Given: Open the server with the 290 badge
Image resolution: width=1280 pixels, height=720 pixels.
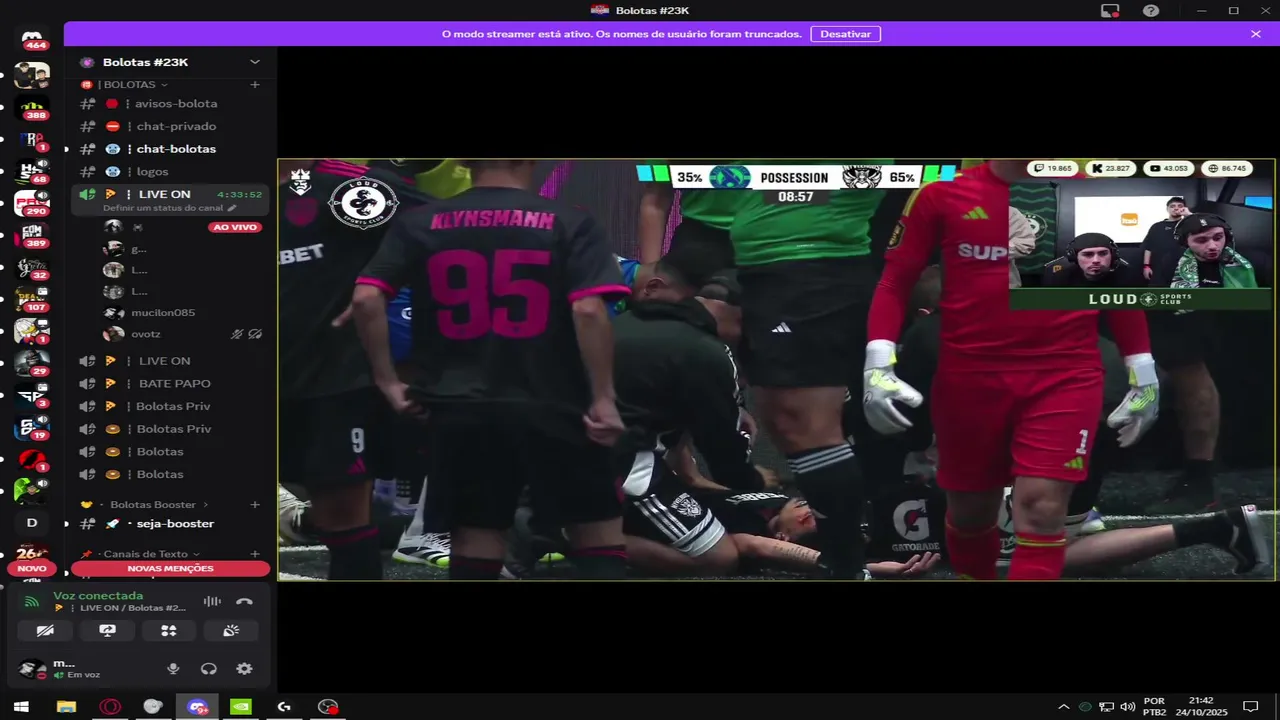Looking at the screenshot, I should (32, 204).
